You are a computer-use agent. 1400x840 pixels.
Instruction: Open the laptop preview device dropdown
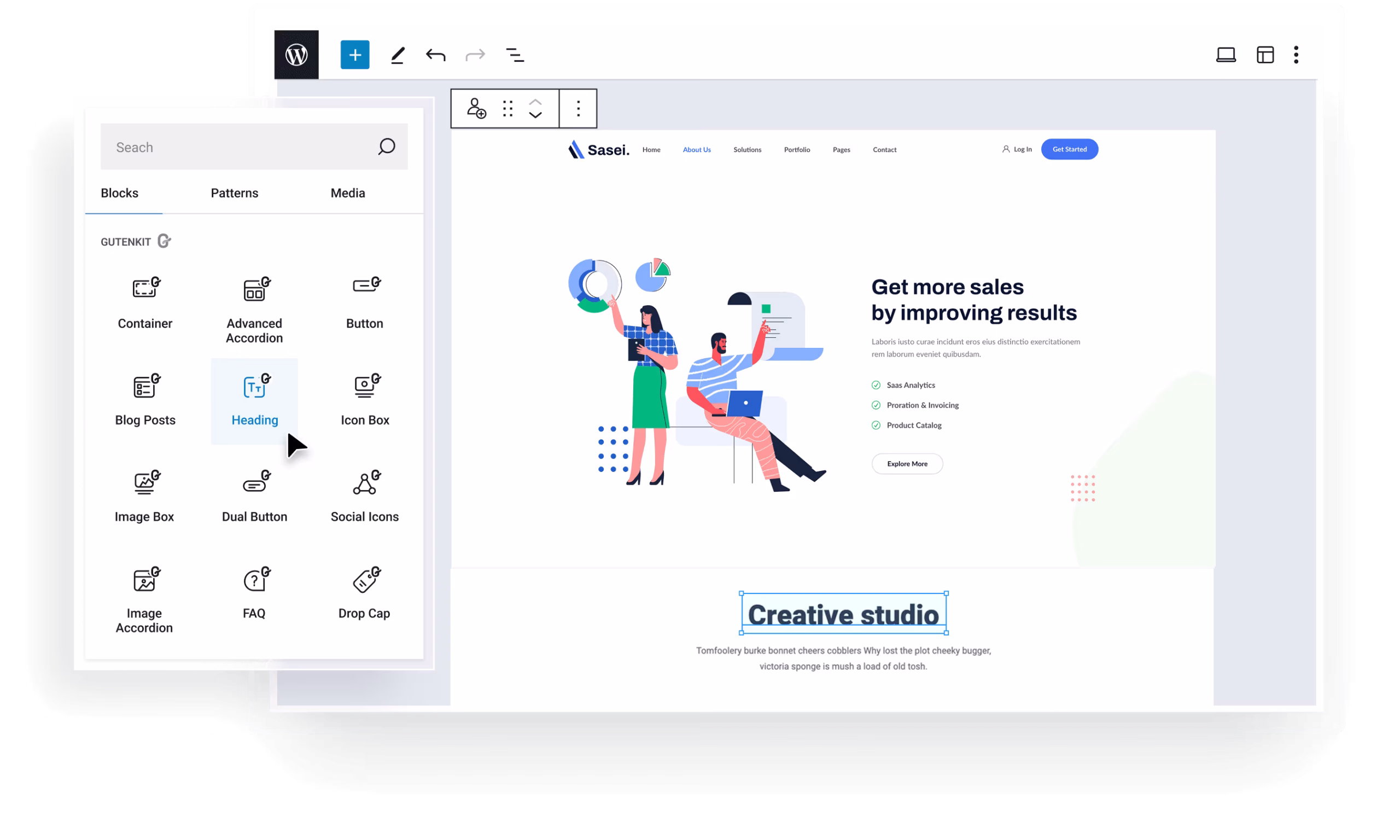click(1226, 55)
